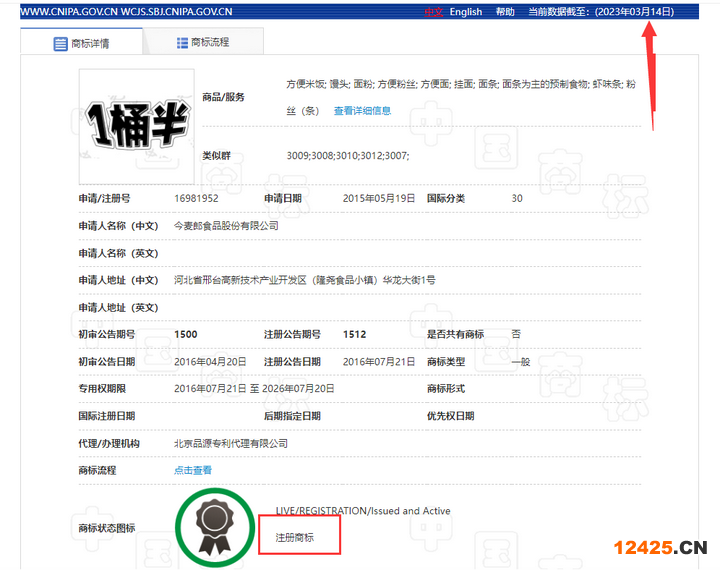Switch to the 商标流程 tab

coord(203,42)
